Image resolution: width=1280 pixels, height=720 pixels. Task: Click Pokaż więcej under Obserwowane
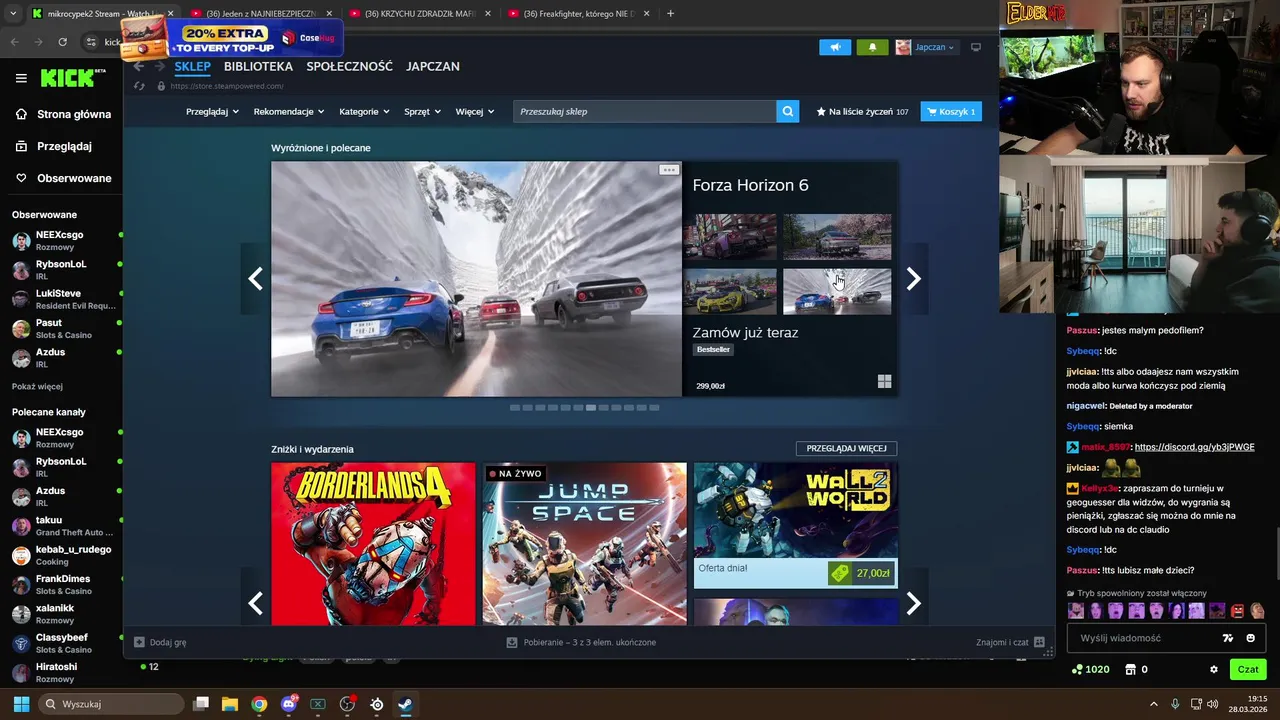pos(37,386)
